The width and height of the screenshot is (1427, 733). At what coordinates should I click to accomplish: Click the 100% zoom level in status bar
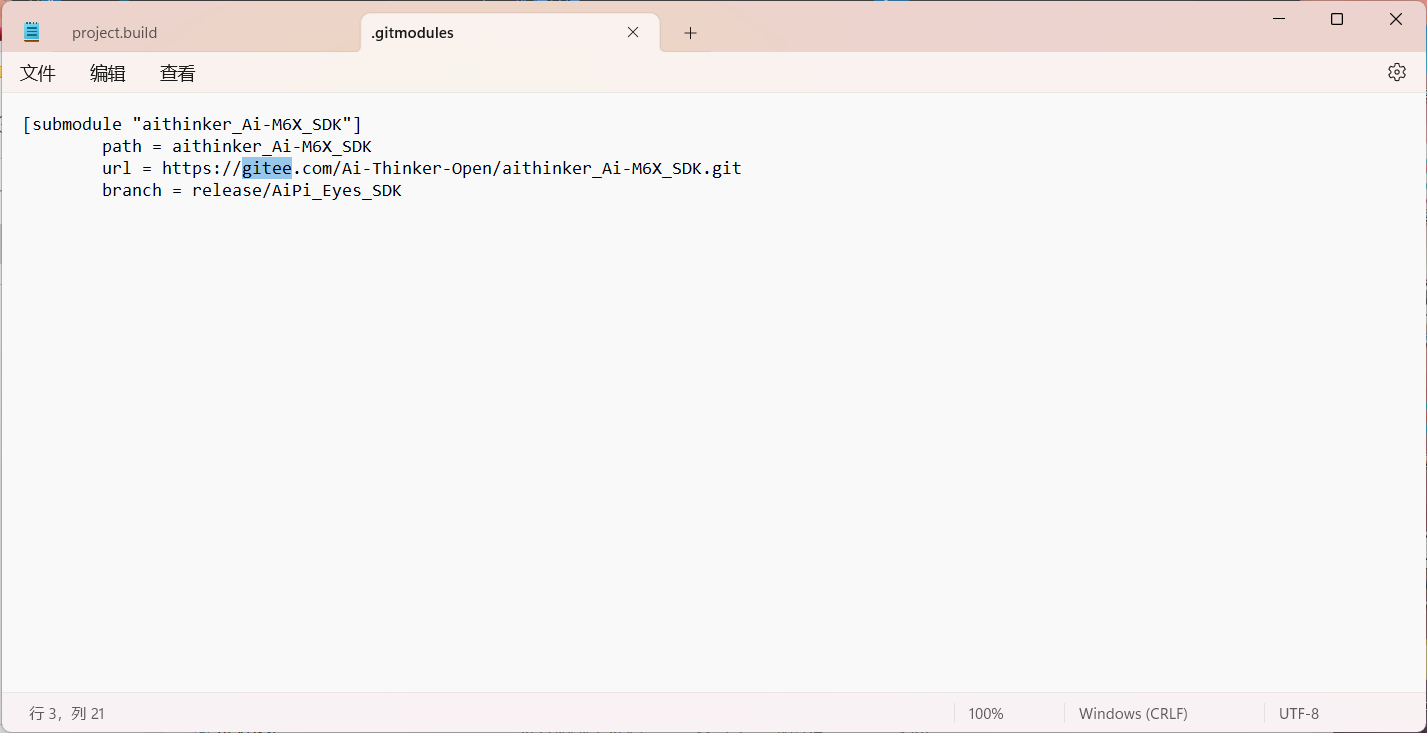coord(986,713)
